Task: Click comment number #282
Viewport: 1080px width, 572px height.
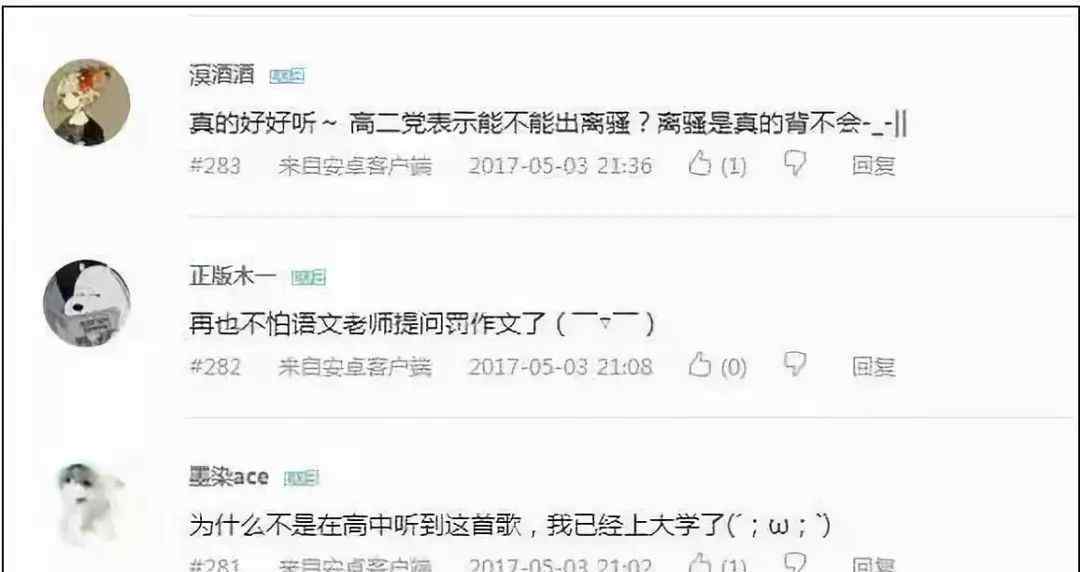Action: tap(215, 366)
